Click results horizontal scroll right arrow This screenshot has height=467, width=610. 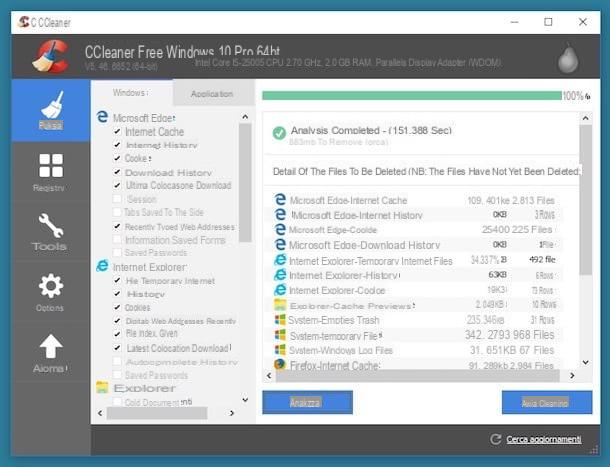572,376
